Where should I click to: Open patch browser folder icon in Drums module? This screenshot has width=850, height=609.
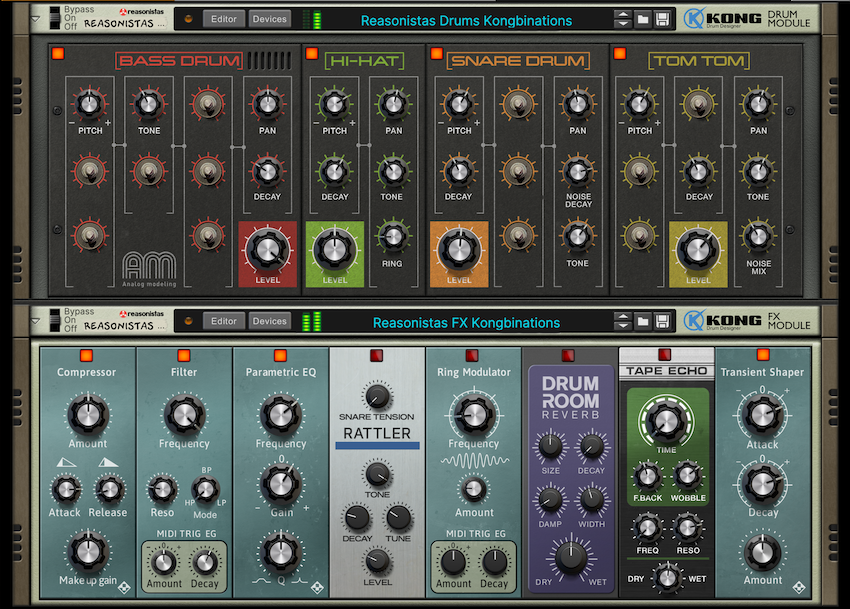click(643, 20)
